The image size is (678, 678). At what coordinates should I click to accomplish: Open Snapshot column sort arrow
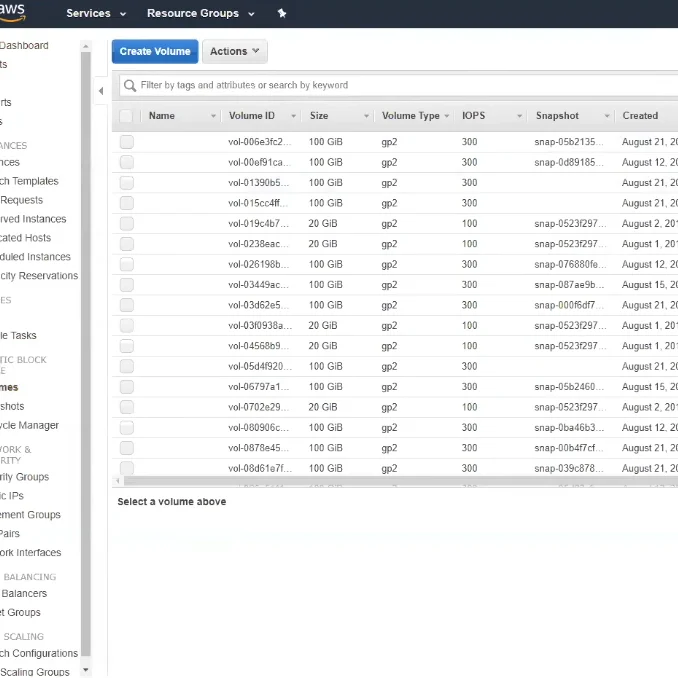click(607, 116)
